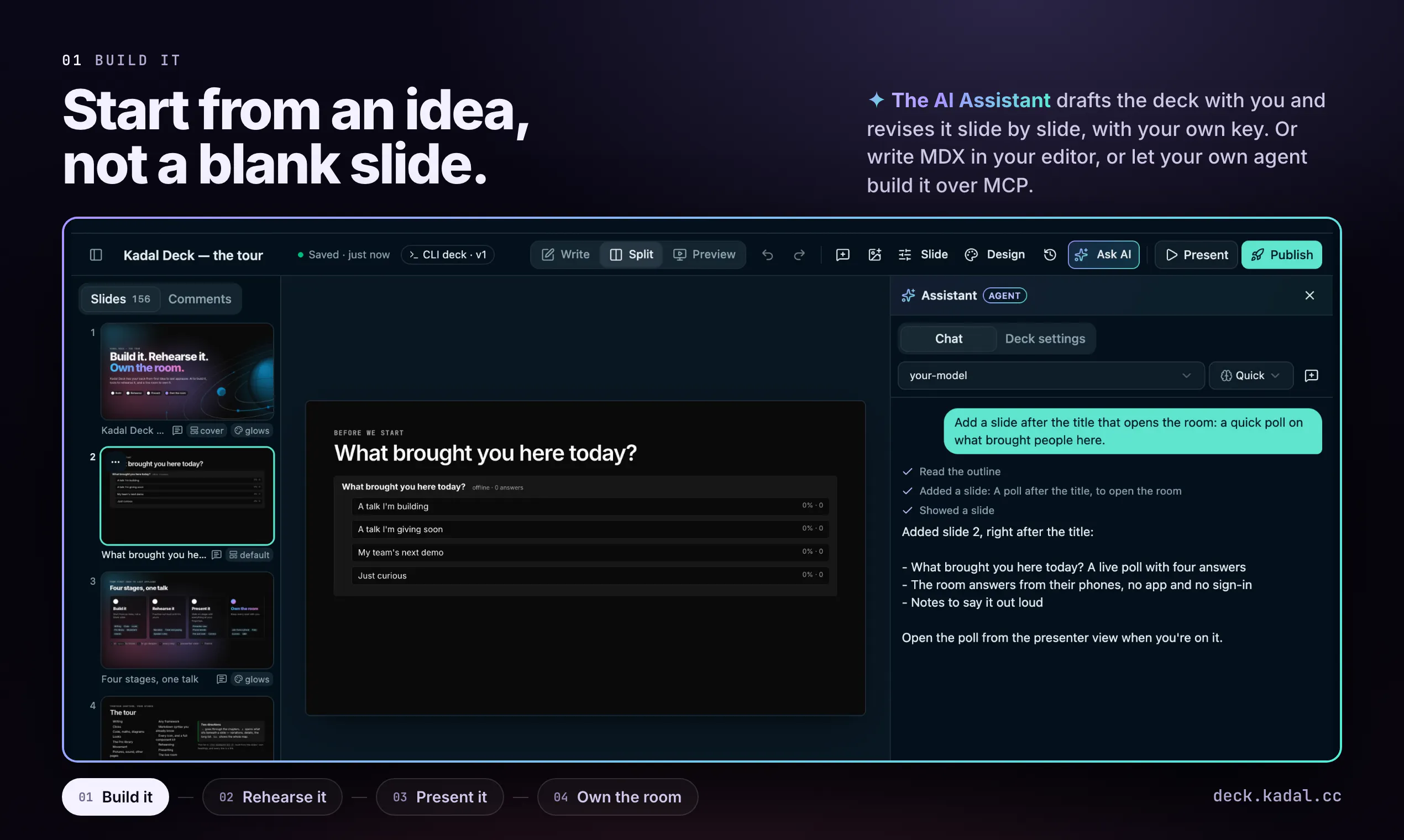
Task: Select poll answer 'A talk I'm building'
Action: click(590, 506)
